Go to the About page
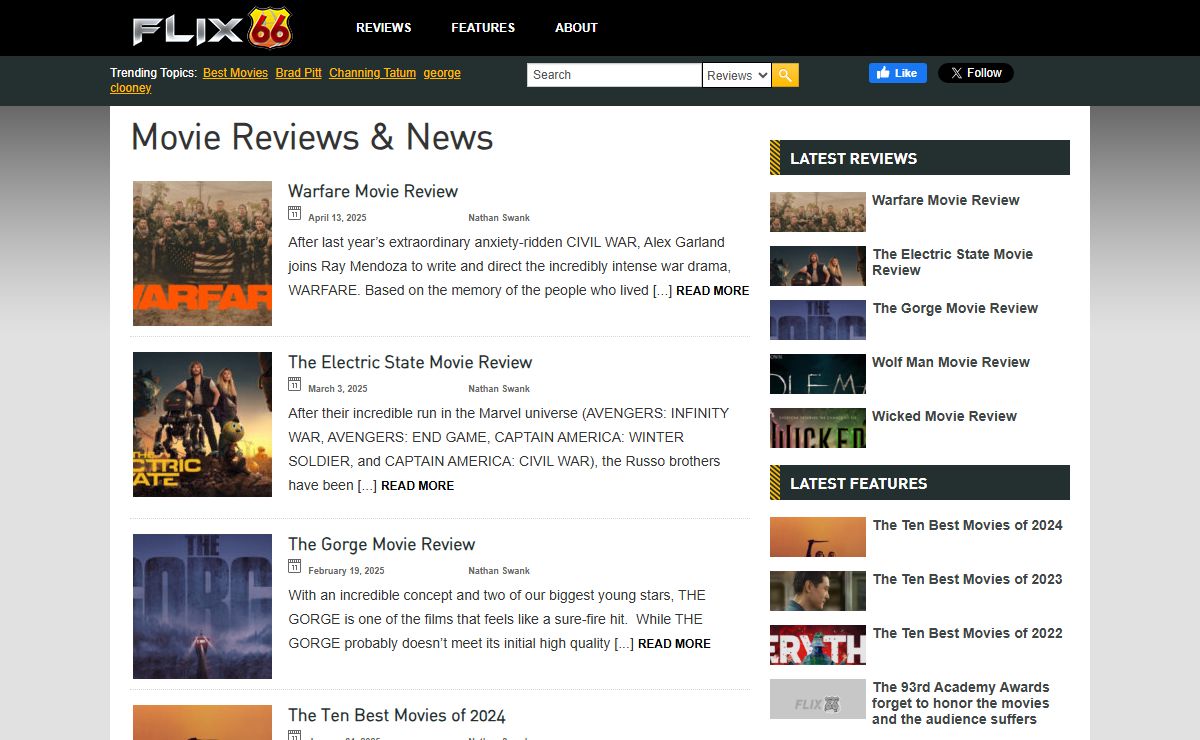 pyautogui.click(x=576, y=28)
